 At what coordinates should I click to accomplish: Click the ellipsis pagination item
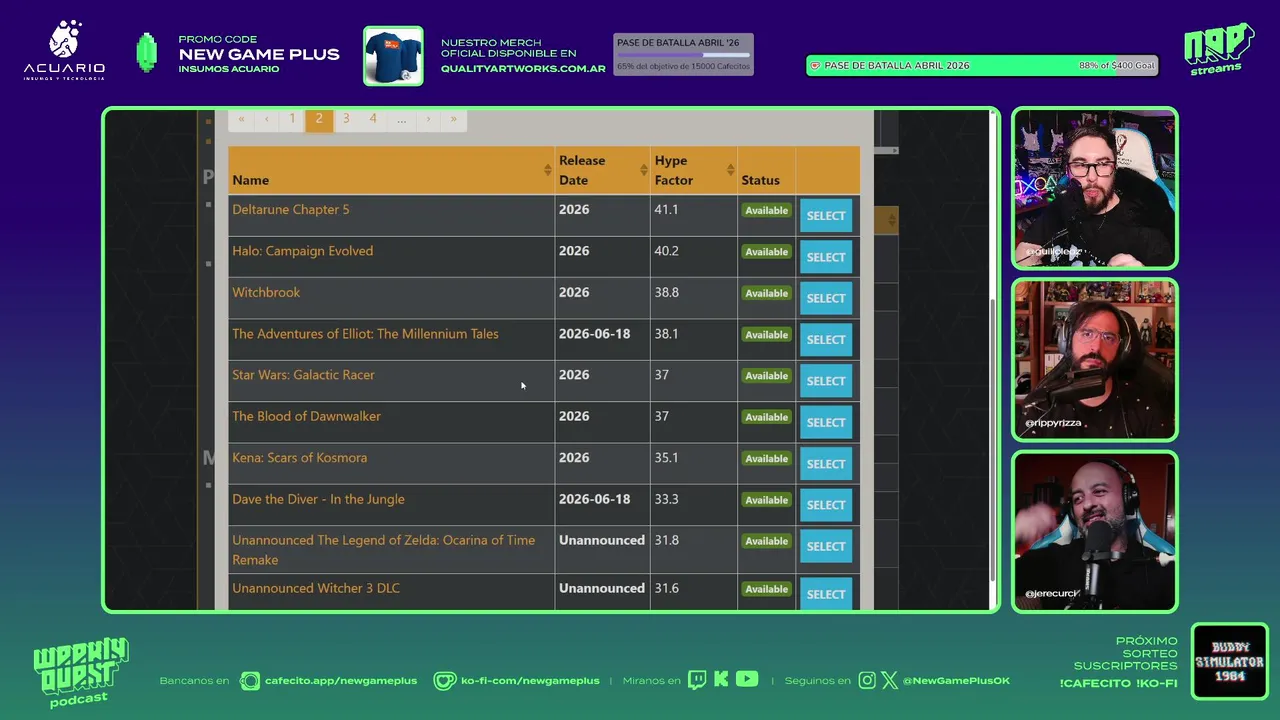point(401,119)
